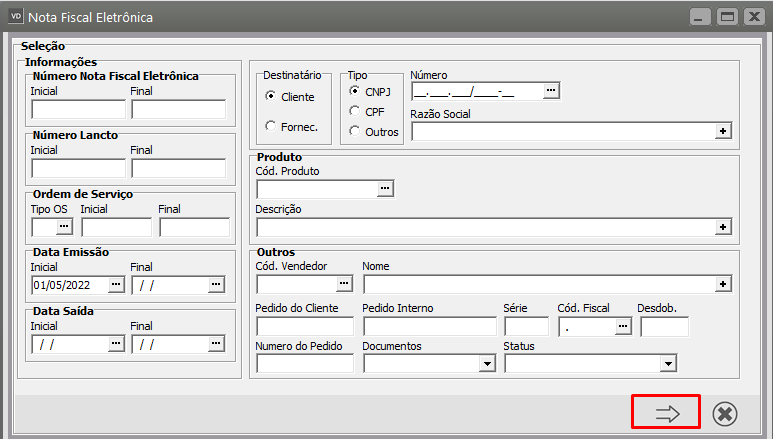Click plus button beside product Descrição
773x439 pixels.
pyautogui.click(x=723, y=227)
